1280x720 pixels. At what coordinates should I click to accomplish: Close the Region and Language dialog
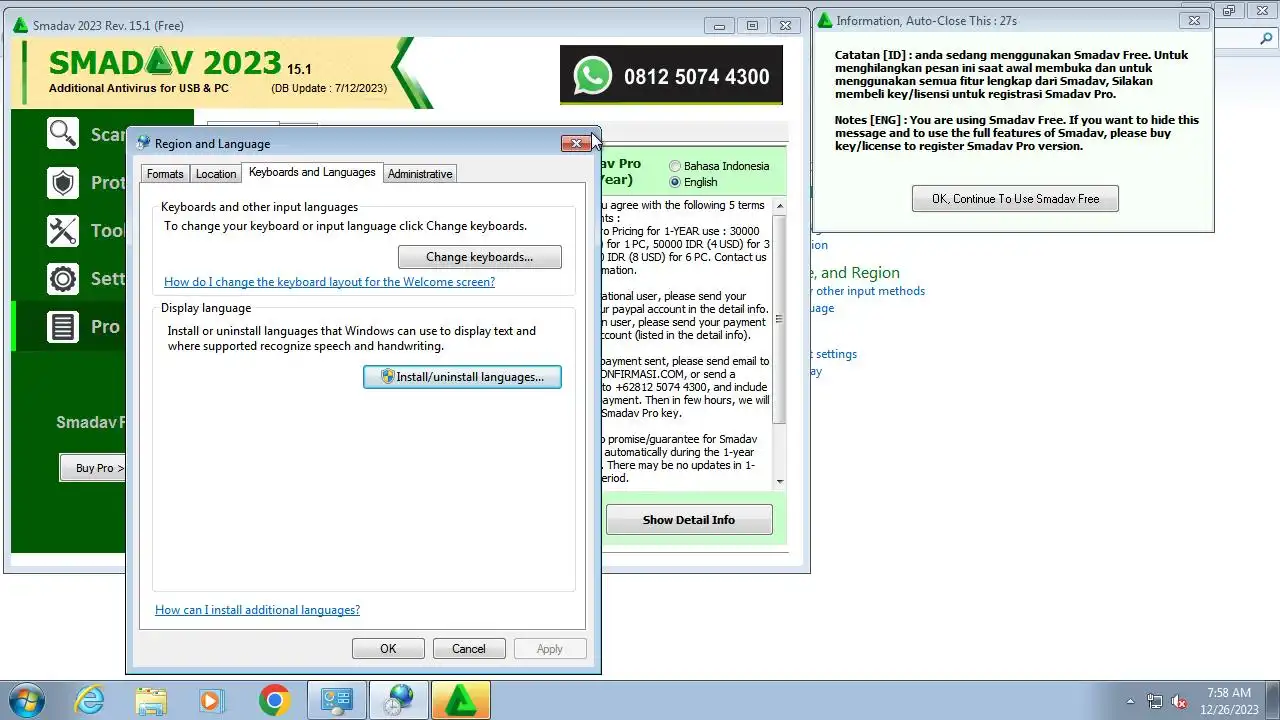tap(576, 144)
